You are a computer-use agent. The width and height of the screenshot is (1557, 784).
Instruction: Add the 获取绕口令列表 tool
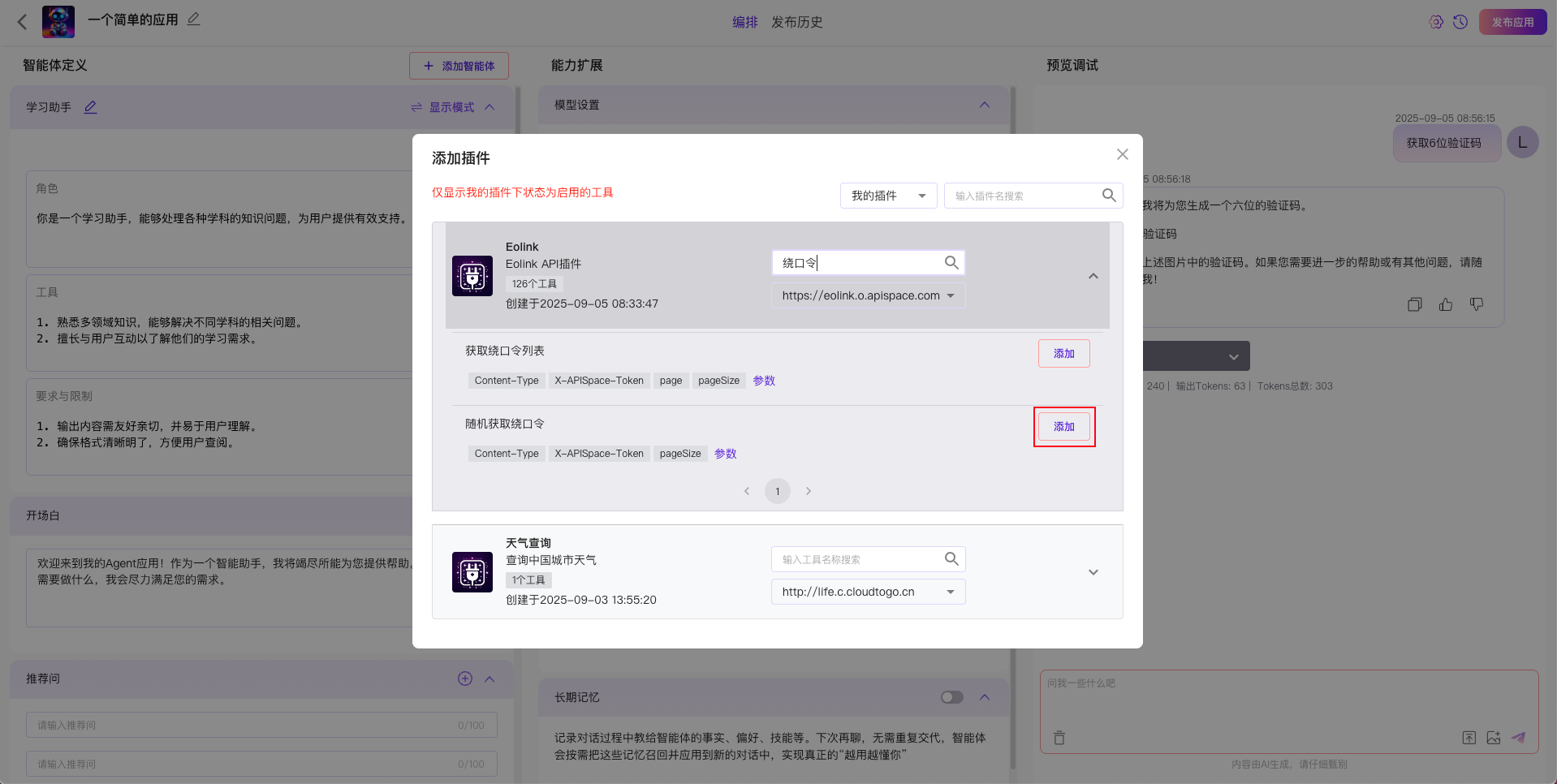click(1063, 354)
